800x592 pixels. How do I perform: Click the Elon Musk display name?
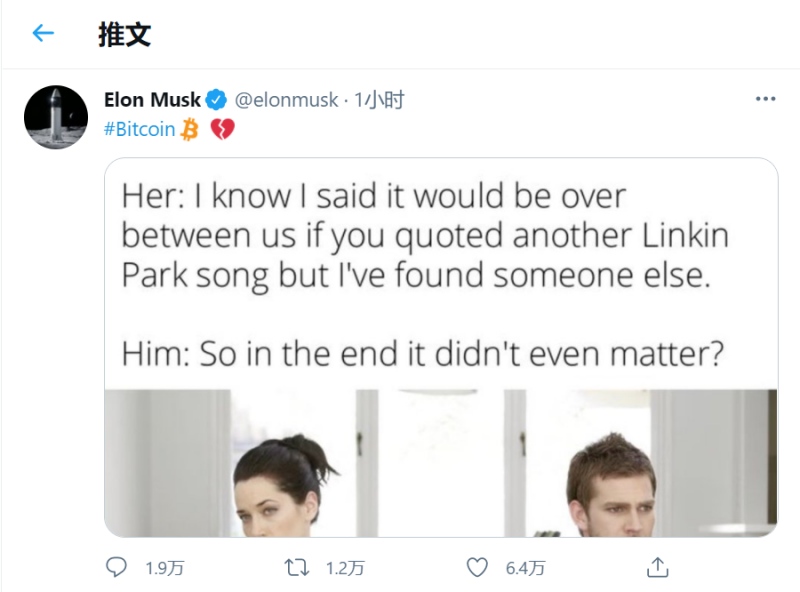152,100
